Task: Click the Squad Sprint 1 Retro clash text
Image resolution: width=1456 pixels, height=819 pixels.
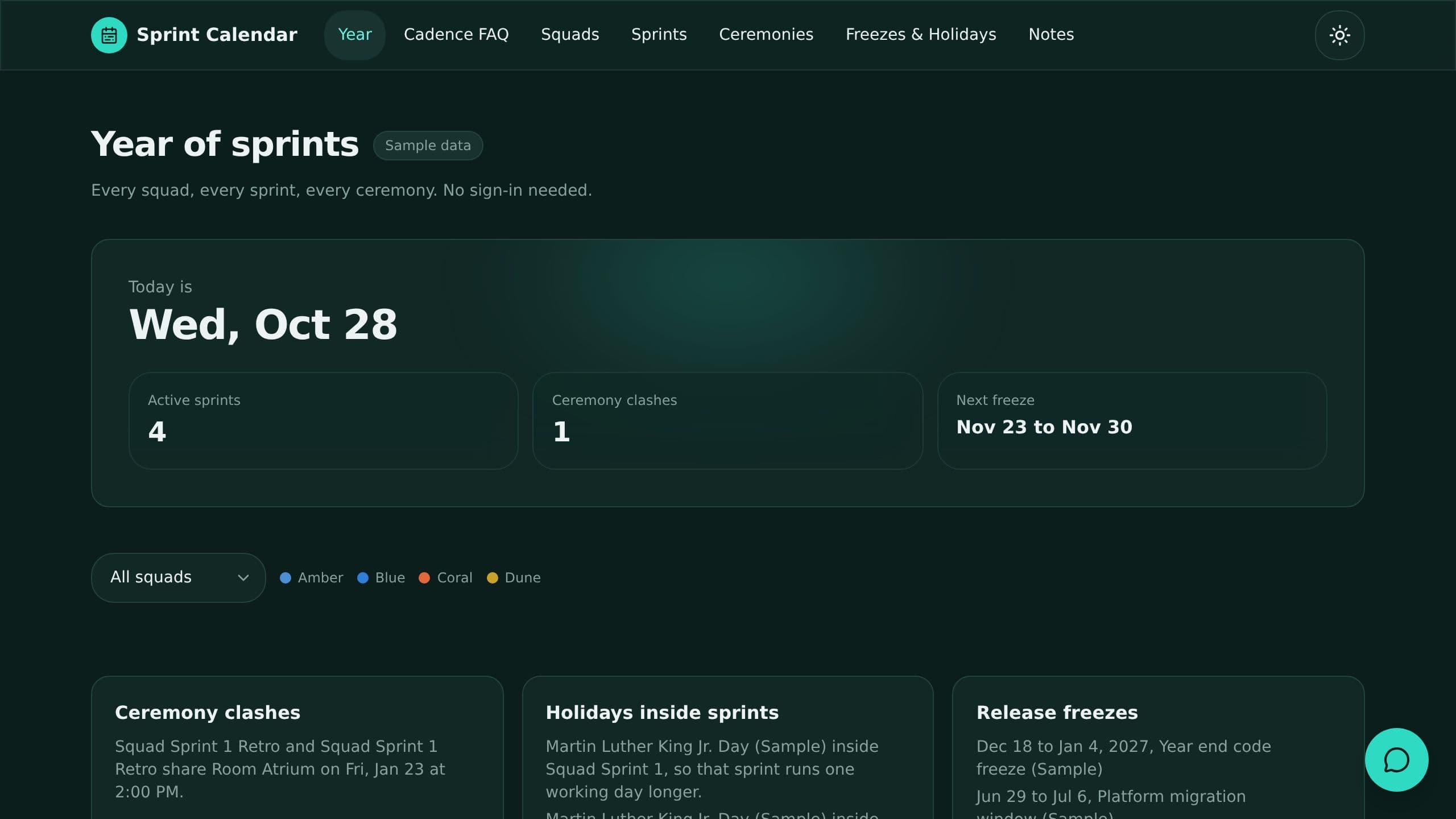Action: [280, 769]
